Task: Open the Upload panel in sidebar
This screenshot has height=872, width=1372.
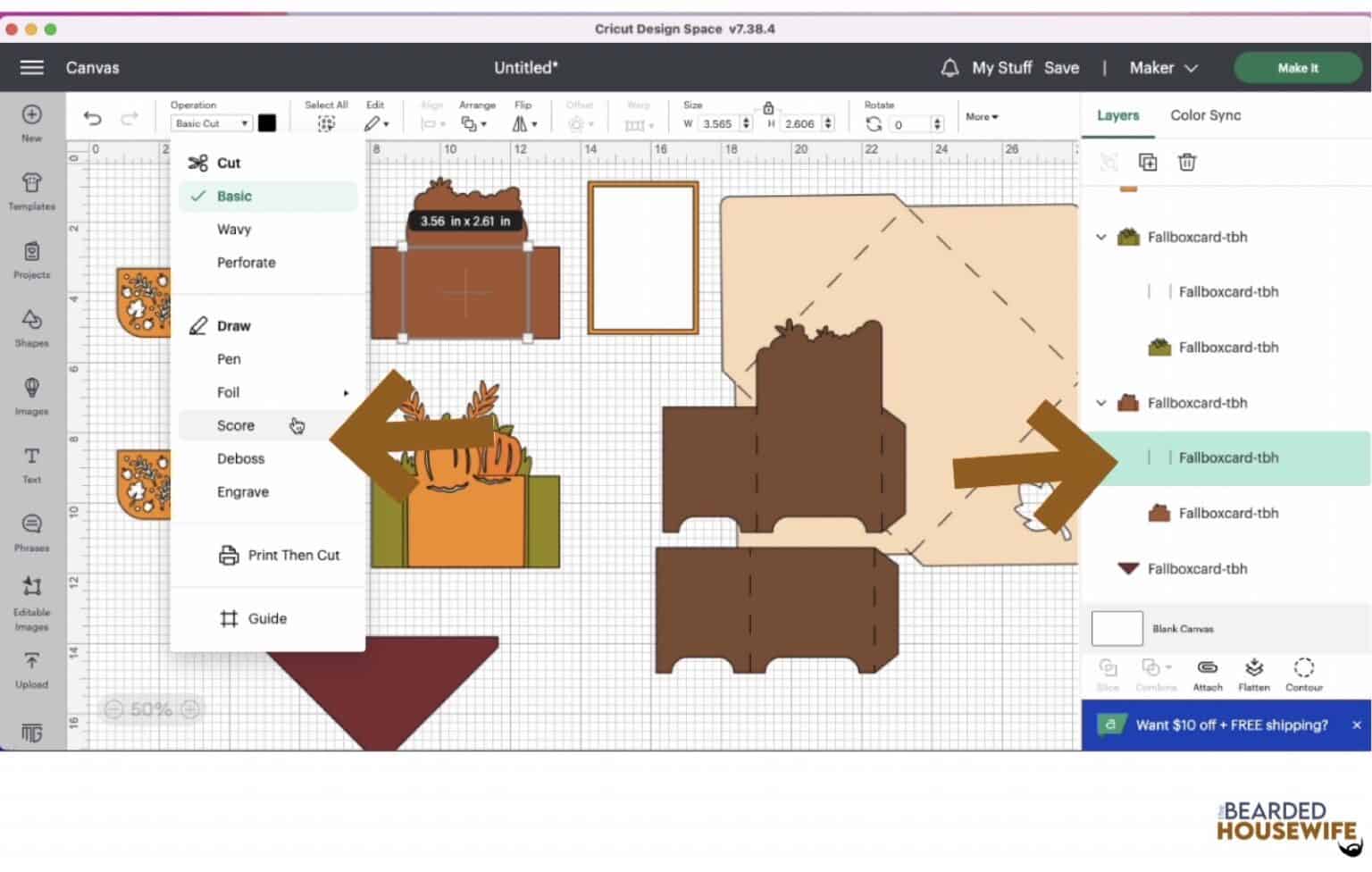Action: tap(31, 668)
